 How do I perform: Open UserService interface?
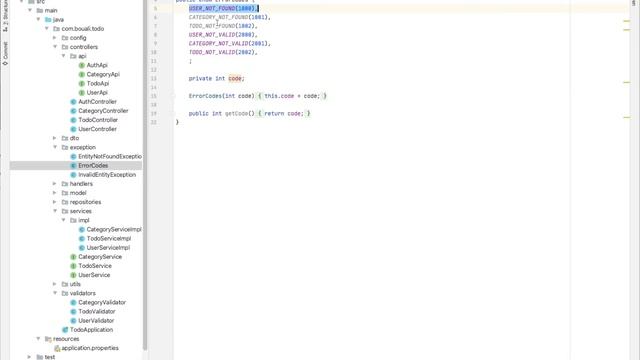click(94, 275)
